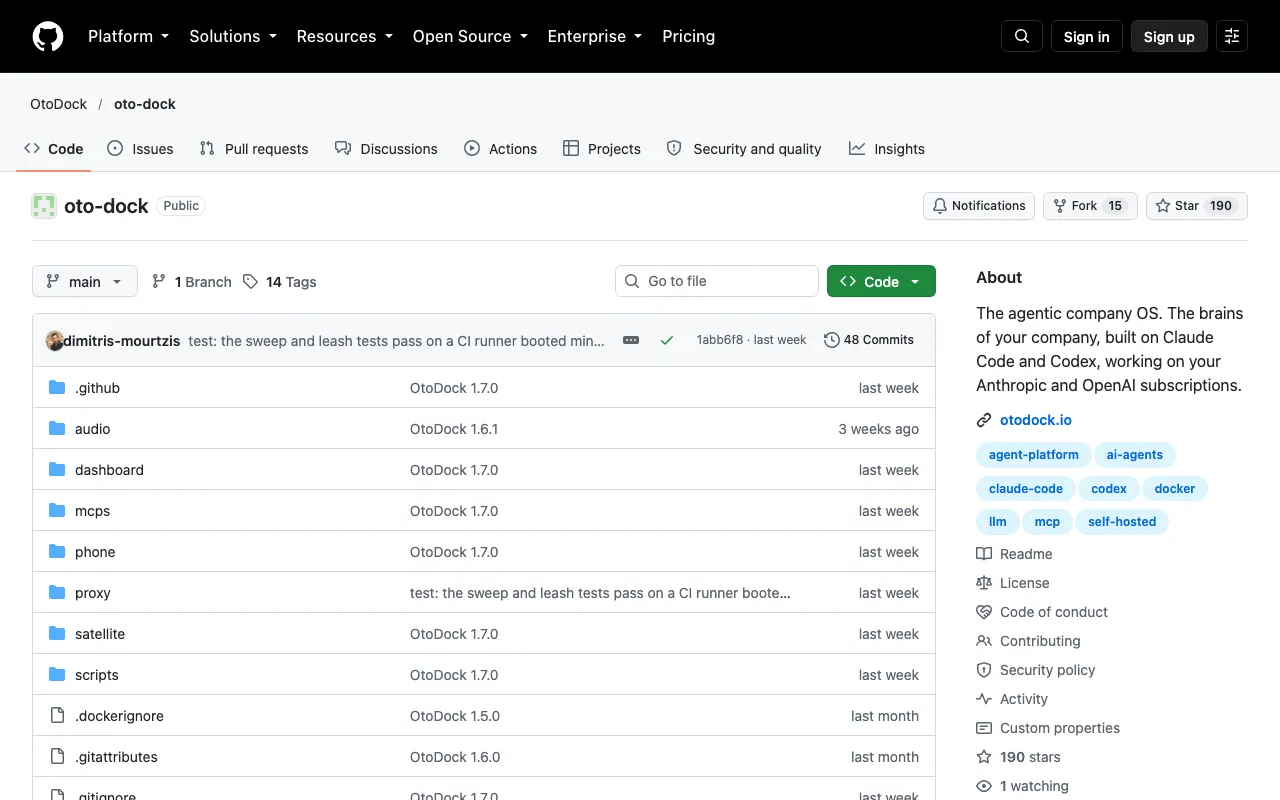1280x800 pixels.
Task: Switch to the Insights tab
Action: pyautogui.click(x=887, y=149)
